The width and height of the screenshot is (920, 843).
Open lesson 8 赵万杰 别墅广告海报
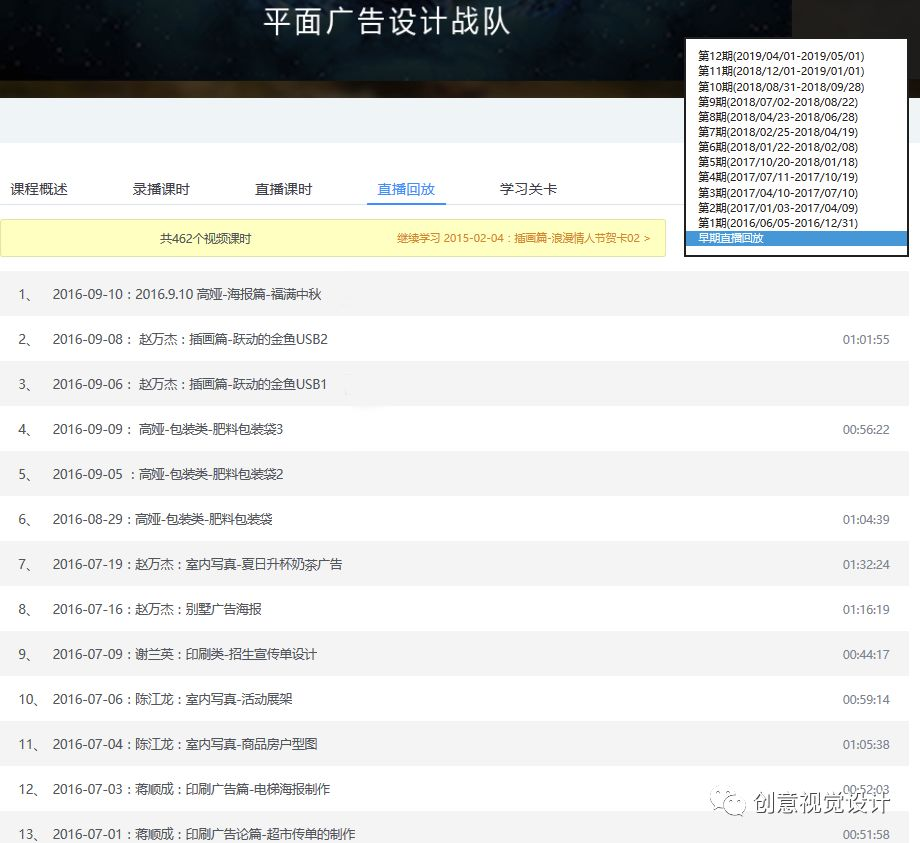[454, 610]
